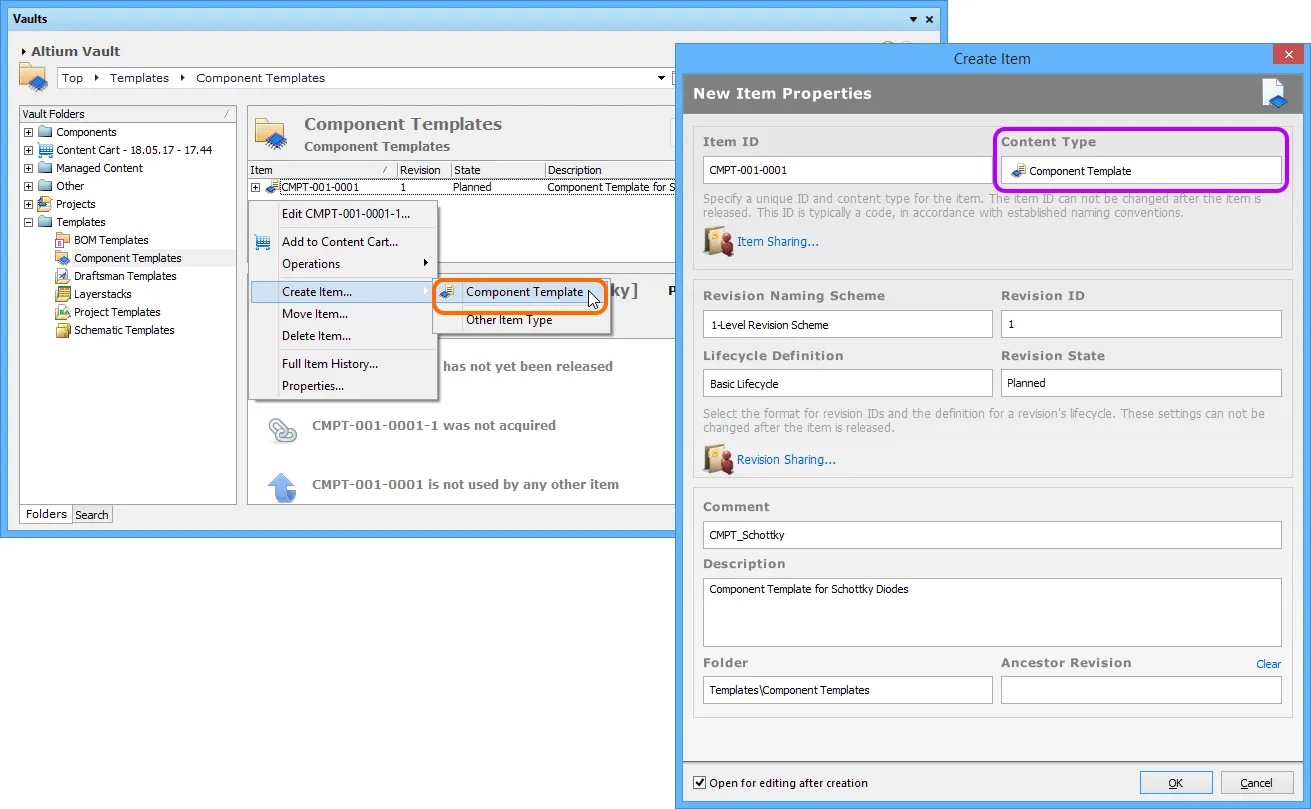Viewport: 1311px width, 809px height.
Task: Click the cart icon beside Add to Content Cart
Action: click(x=263, y=241)
